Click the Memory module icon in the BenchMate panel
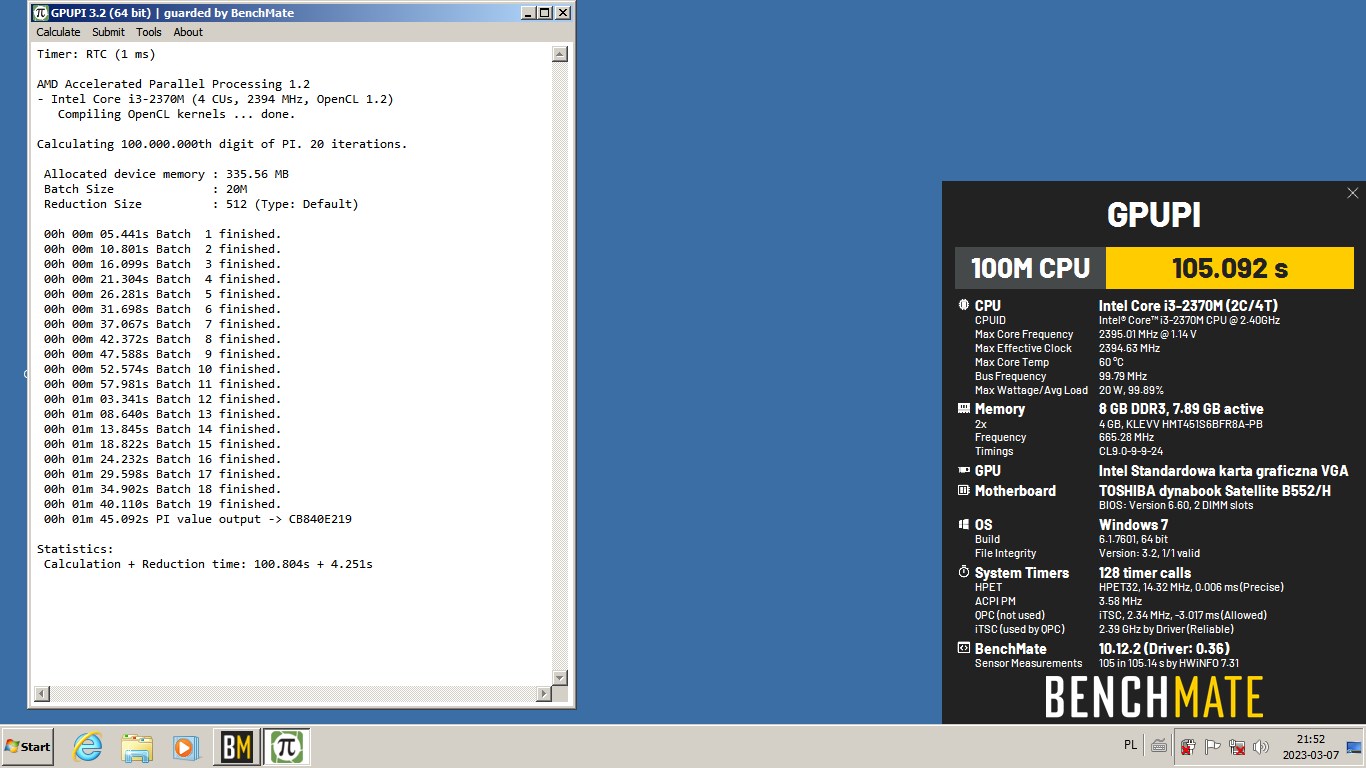The width and height of the screenshot is (1366, 768). point(964,408)
